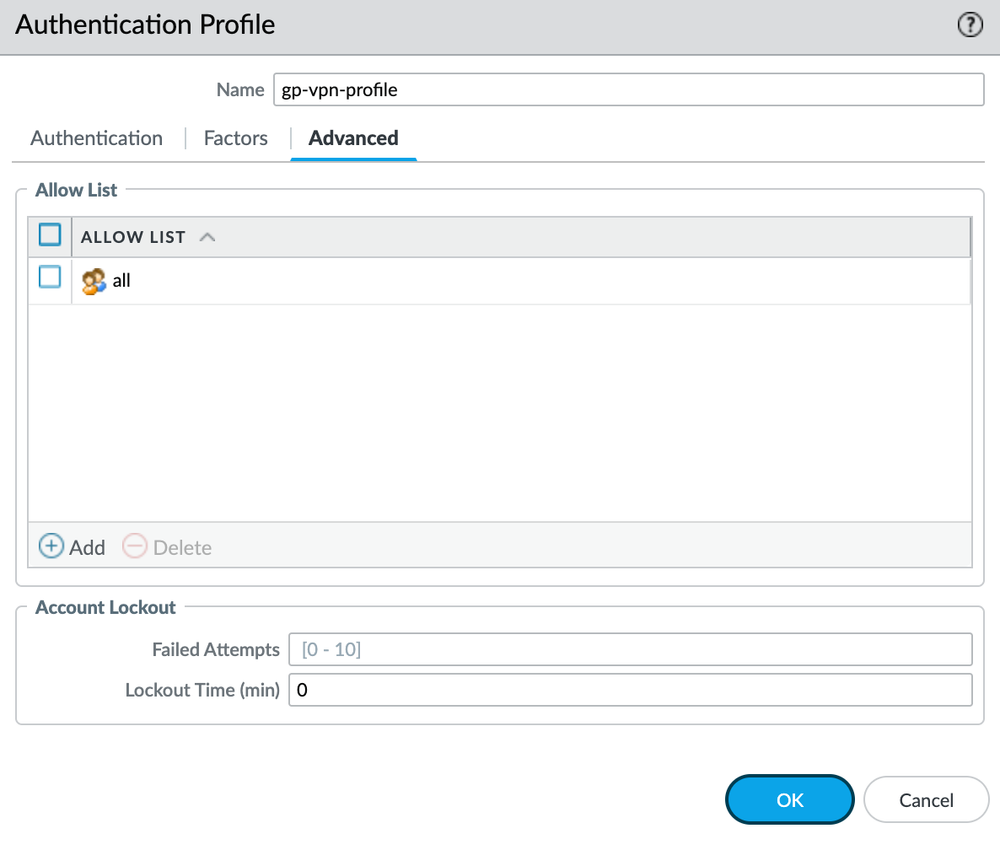The width and height of the screenshot is (1000, 845).
Task: Open the Factors tab
Action: [x=235, y=138]
